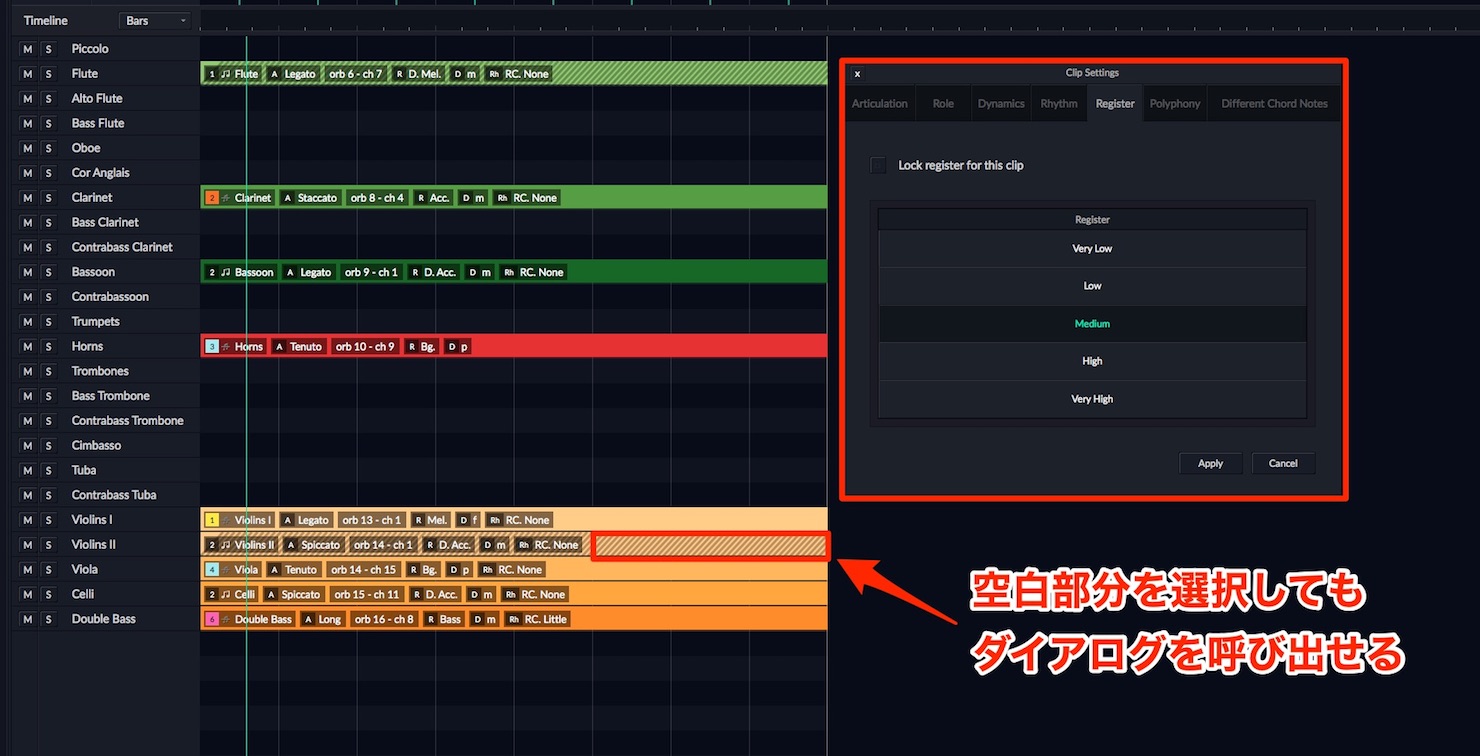1480x756 pixels.
Task: Select the Alto Flute track name
Action: (97, 99)
